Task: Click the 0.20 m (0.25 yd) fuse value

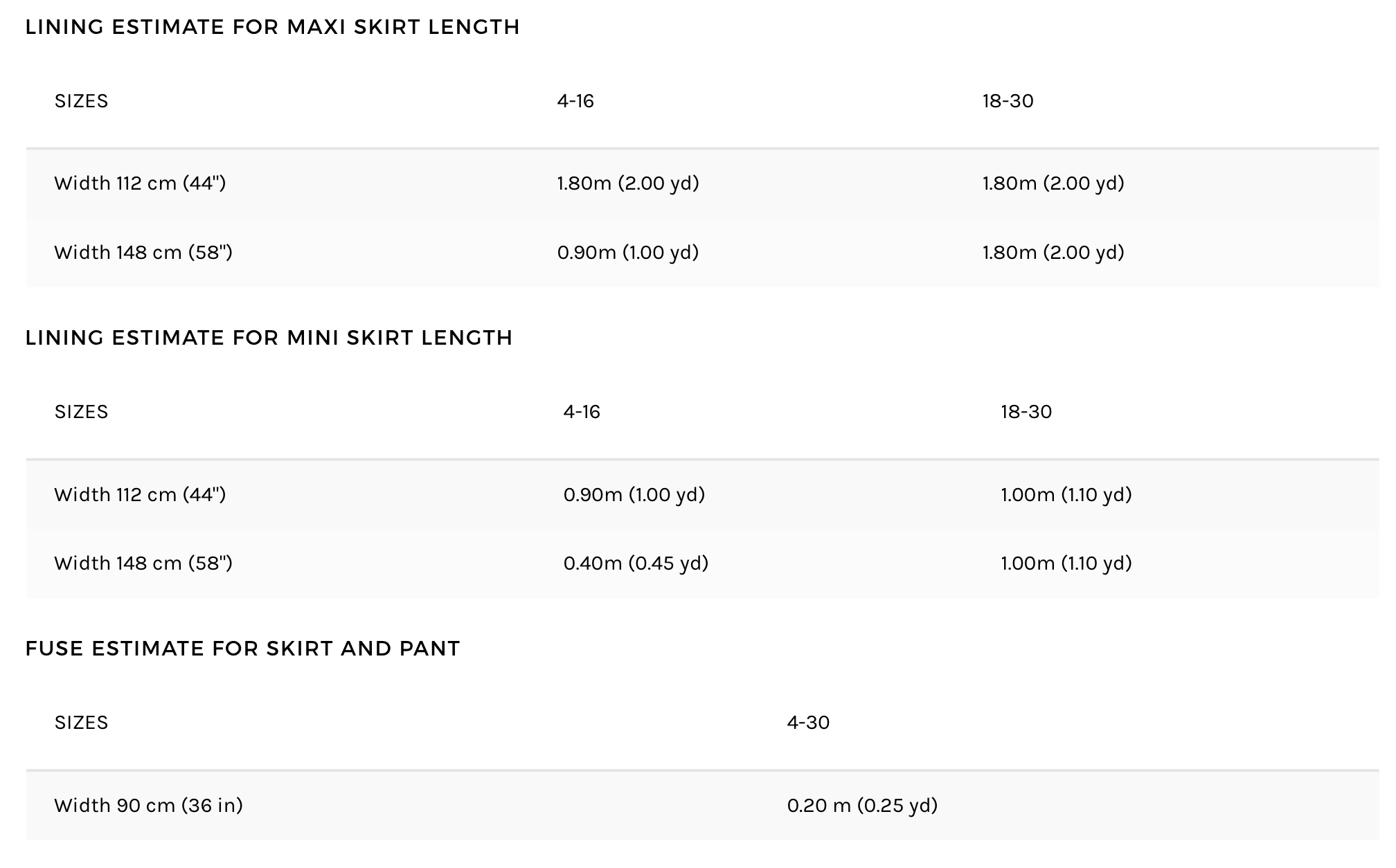Action: tap(862, 805)
